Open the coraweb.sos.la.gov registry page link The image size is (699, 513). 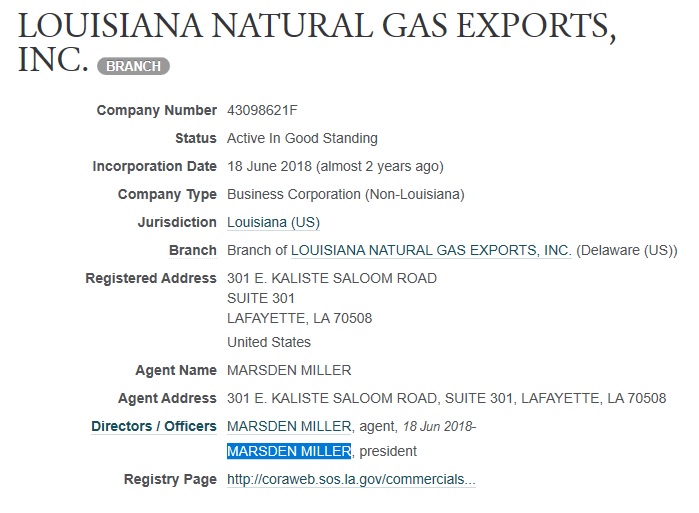coord(351,480)
